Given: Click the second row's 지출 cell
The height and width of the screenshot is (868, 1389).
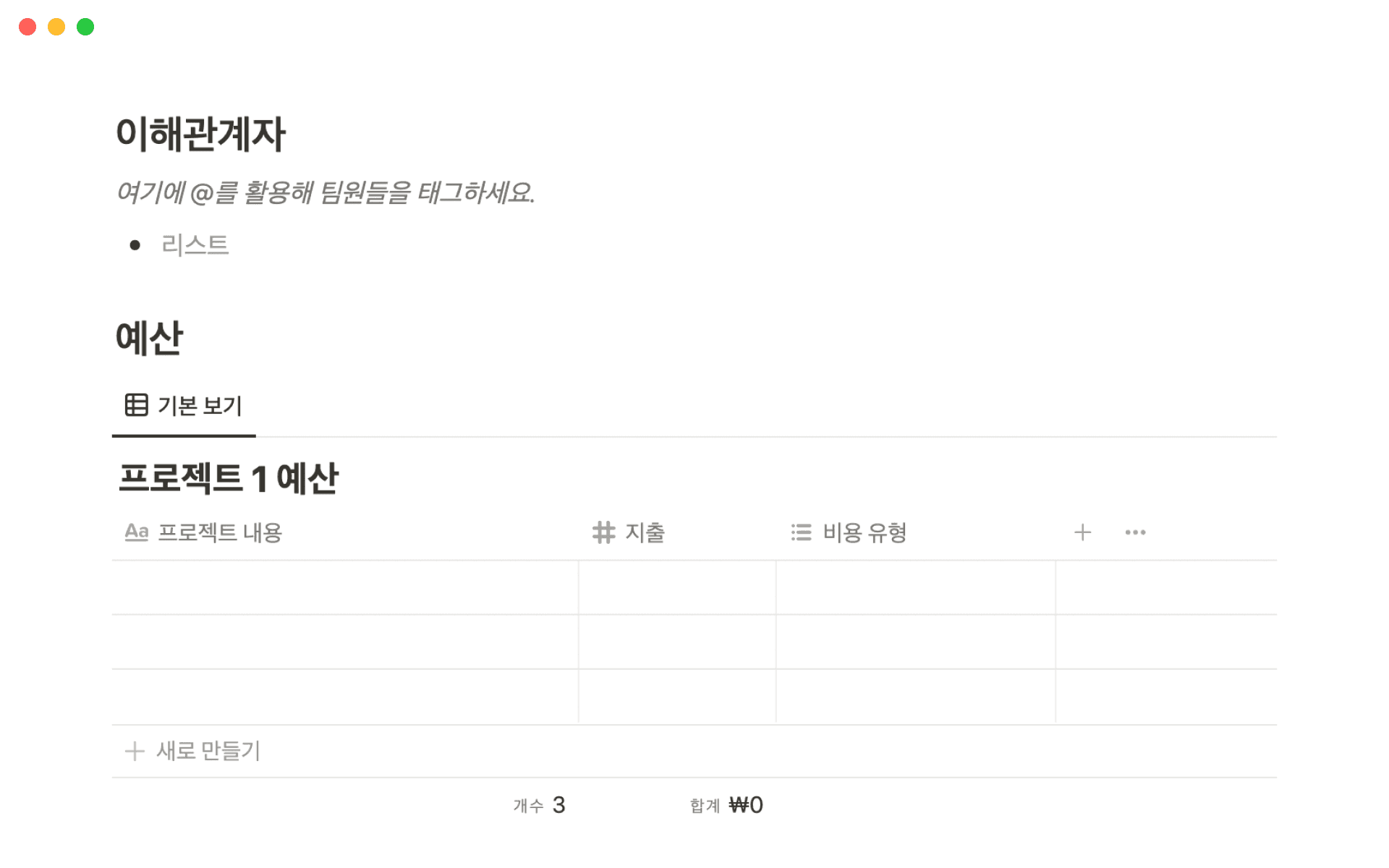Looking at the screenshot, I should click(x=677, y=642).
